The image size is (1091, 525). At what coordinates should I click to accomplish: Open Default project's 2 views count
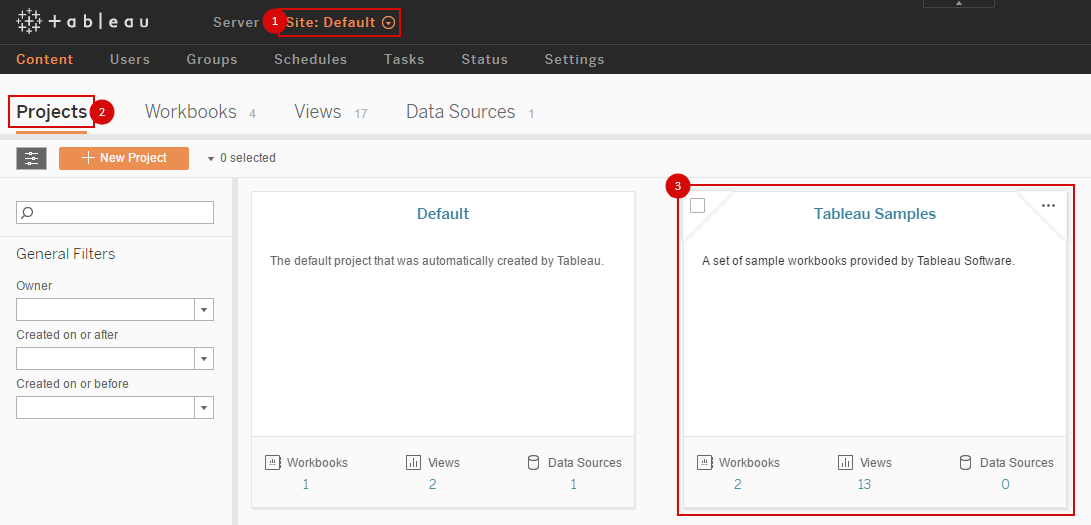pos(432,485)
